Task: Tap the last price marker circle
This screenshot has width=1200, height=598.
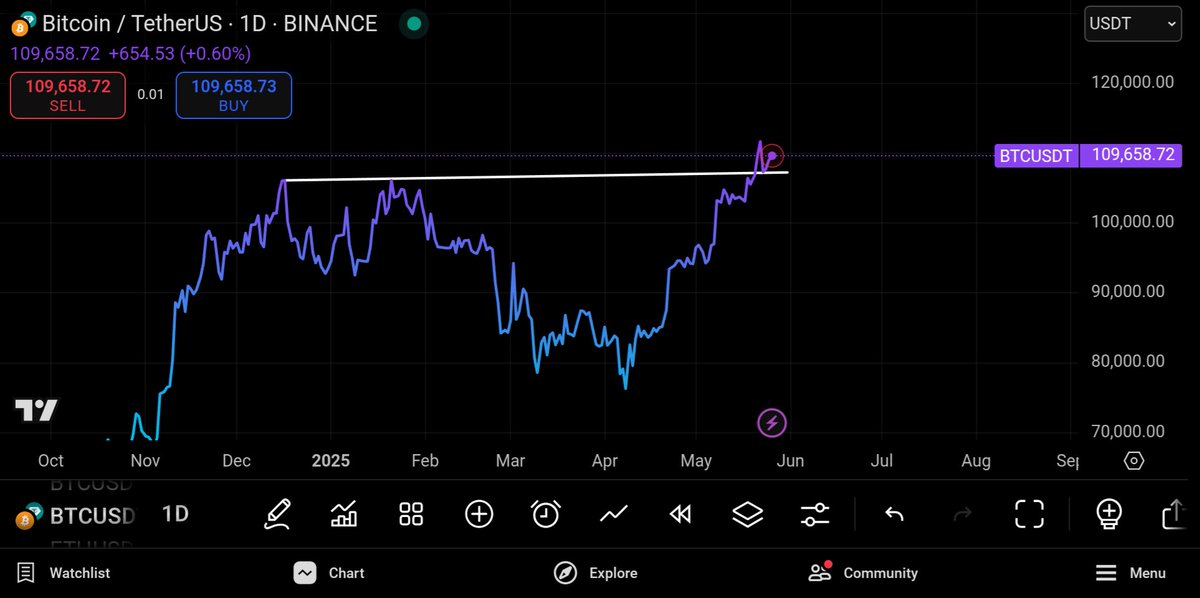Action: [772, 156]
